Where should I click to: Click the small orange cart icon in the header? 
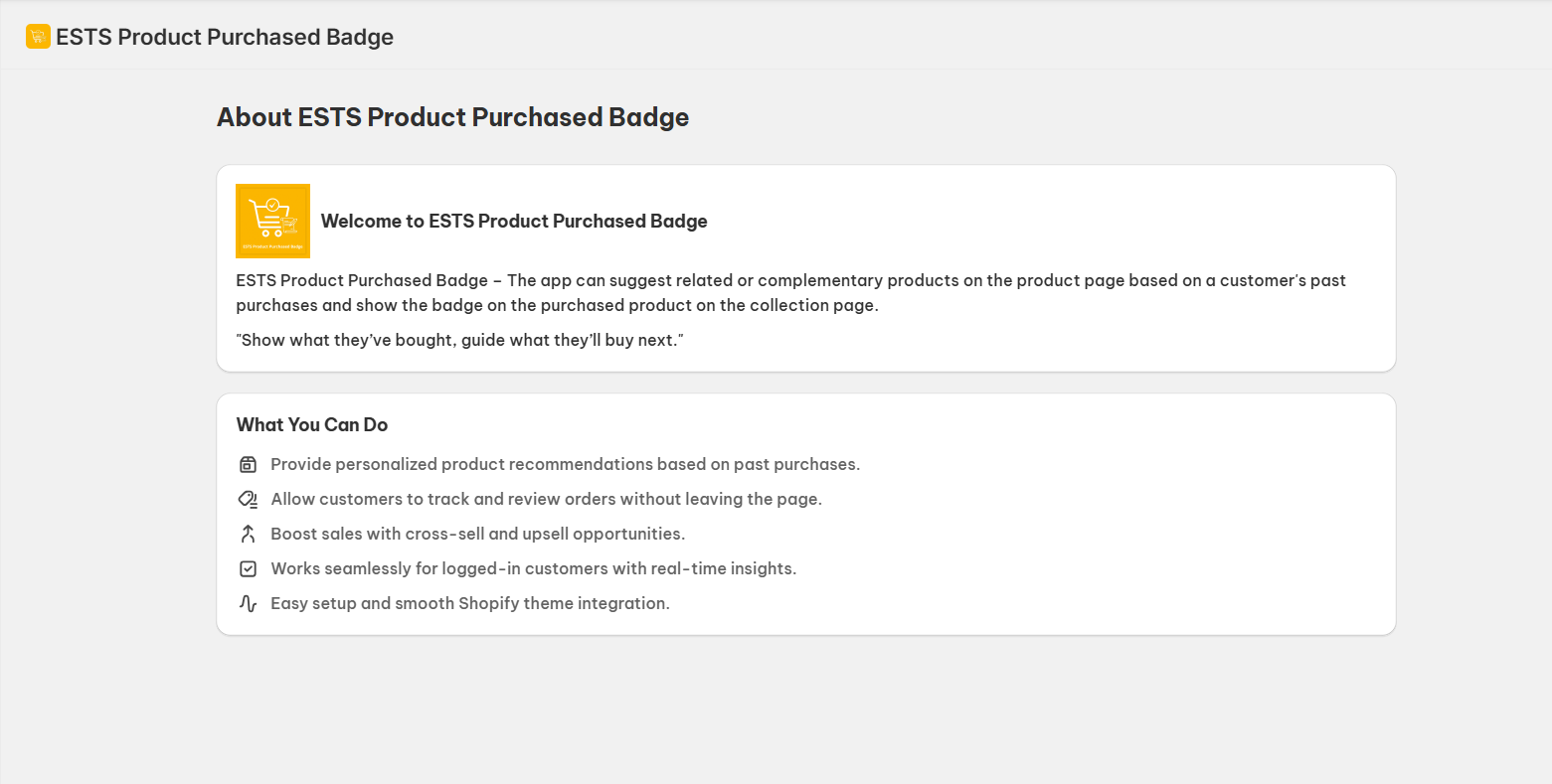pyautogui.click(x=38, y=37)
